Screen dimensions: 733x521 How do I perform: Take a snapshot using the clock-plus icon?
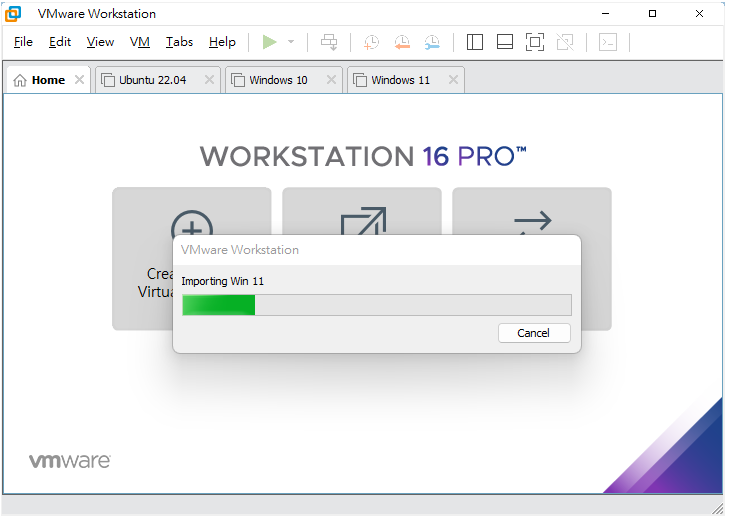tap(371, 42)
